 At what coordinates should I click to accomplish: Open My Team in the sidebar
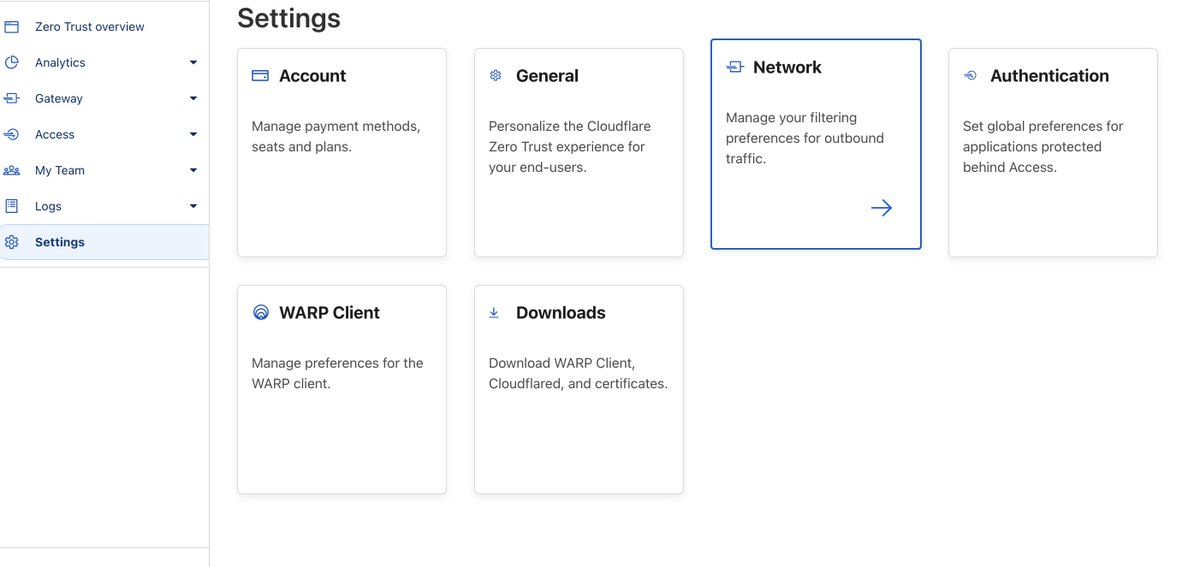(60, 171)
